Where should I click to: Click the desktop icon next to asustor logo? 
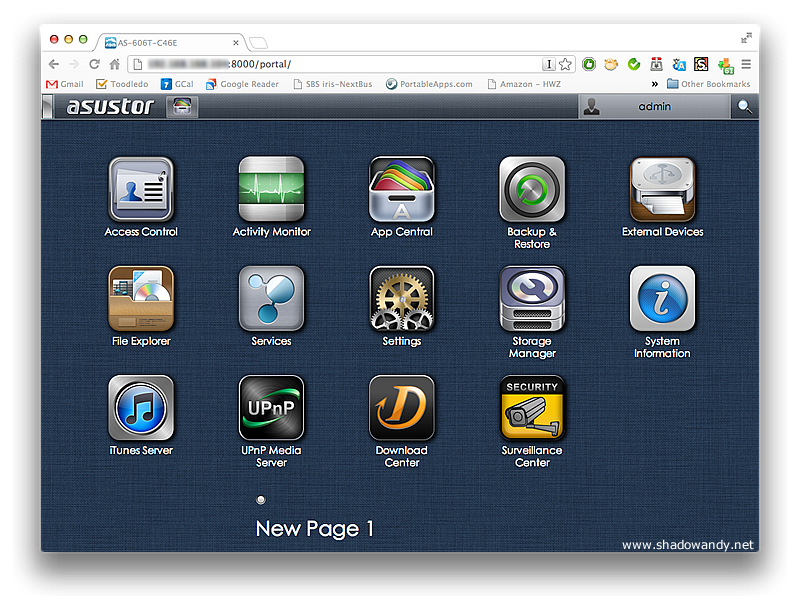point(182,107)
